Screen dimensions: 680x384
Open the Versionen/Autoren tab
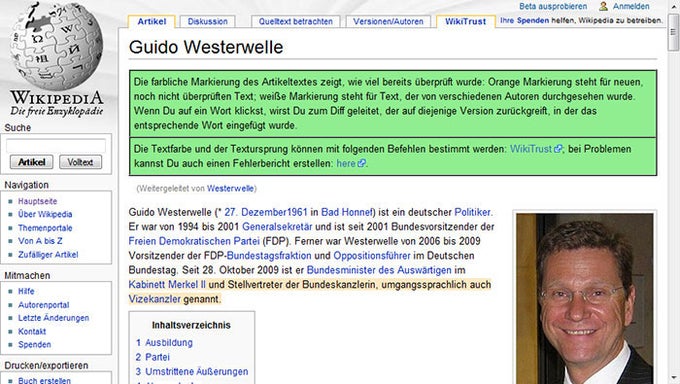coord(388,21)
